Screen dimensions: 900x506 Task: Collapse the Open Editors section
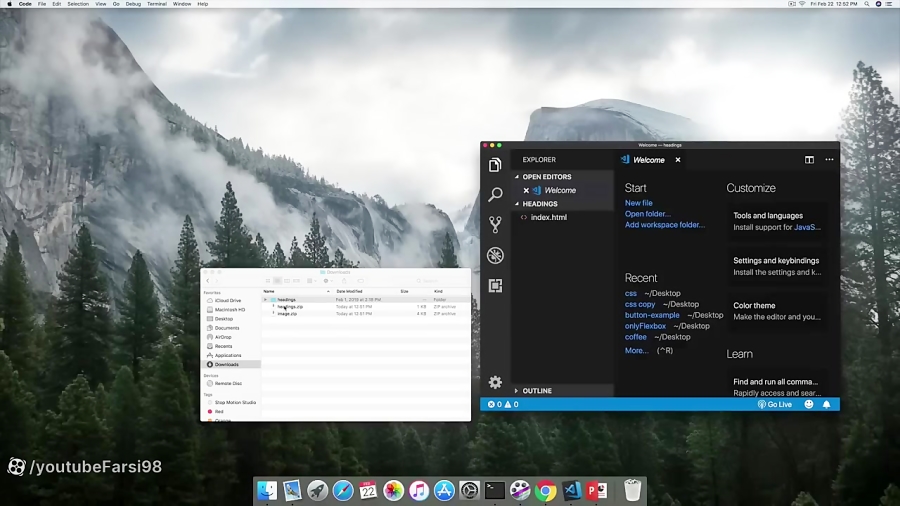(x=546, y=177)
